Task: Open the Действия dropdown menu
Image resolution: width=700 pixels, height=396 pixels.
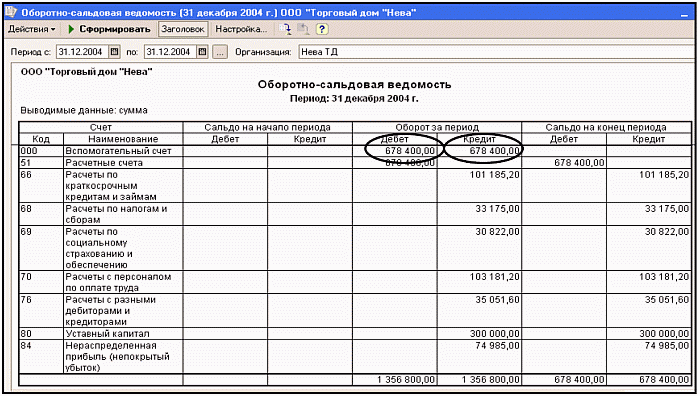Action: tap(32, 29)
